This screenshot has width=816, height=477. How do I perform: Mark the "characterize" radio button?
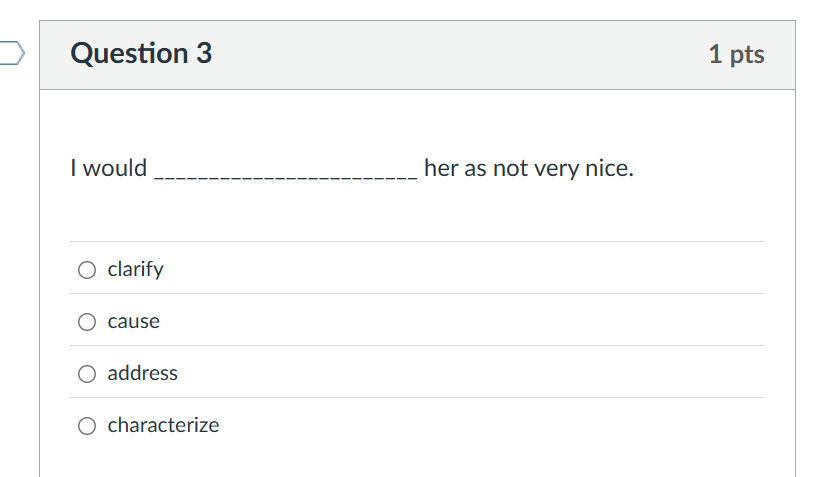[88, 425]
